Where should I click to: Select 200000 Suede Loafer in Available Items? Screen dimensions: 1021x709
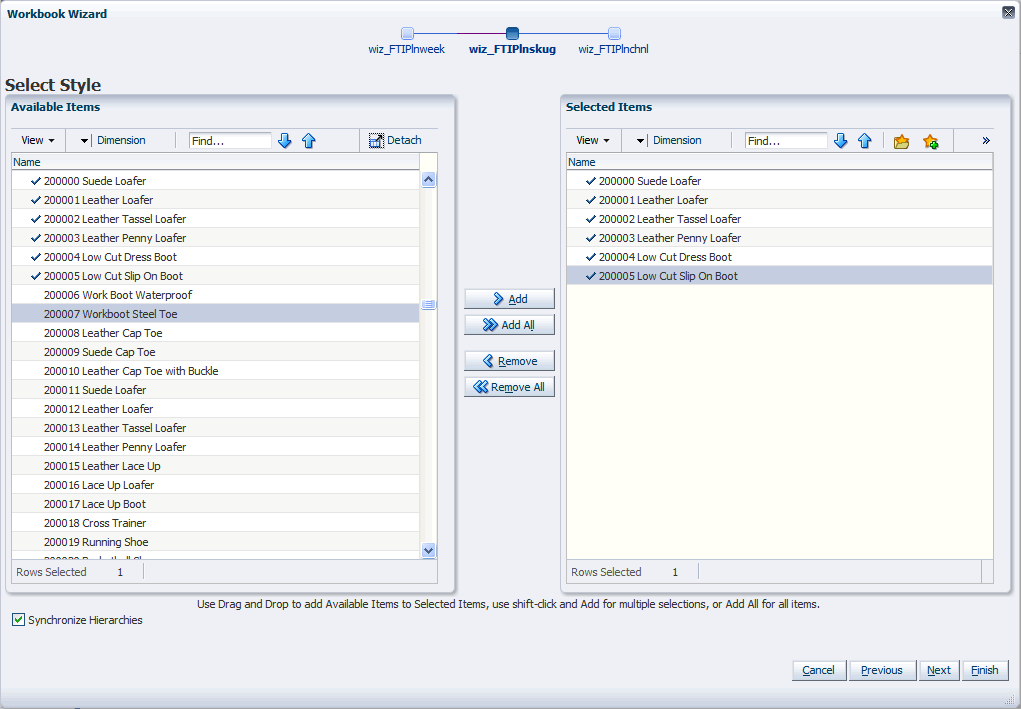click(216, 181)
